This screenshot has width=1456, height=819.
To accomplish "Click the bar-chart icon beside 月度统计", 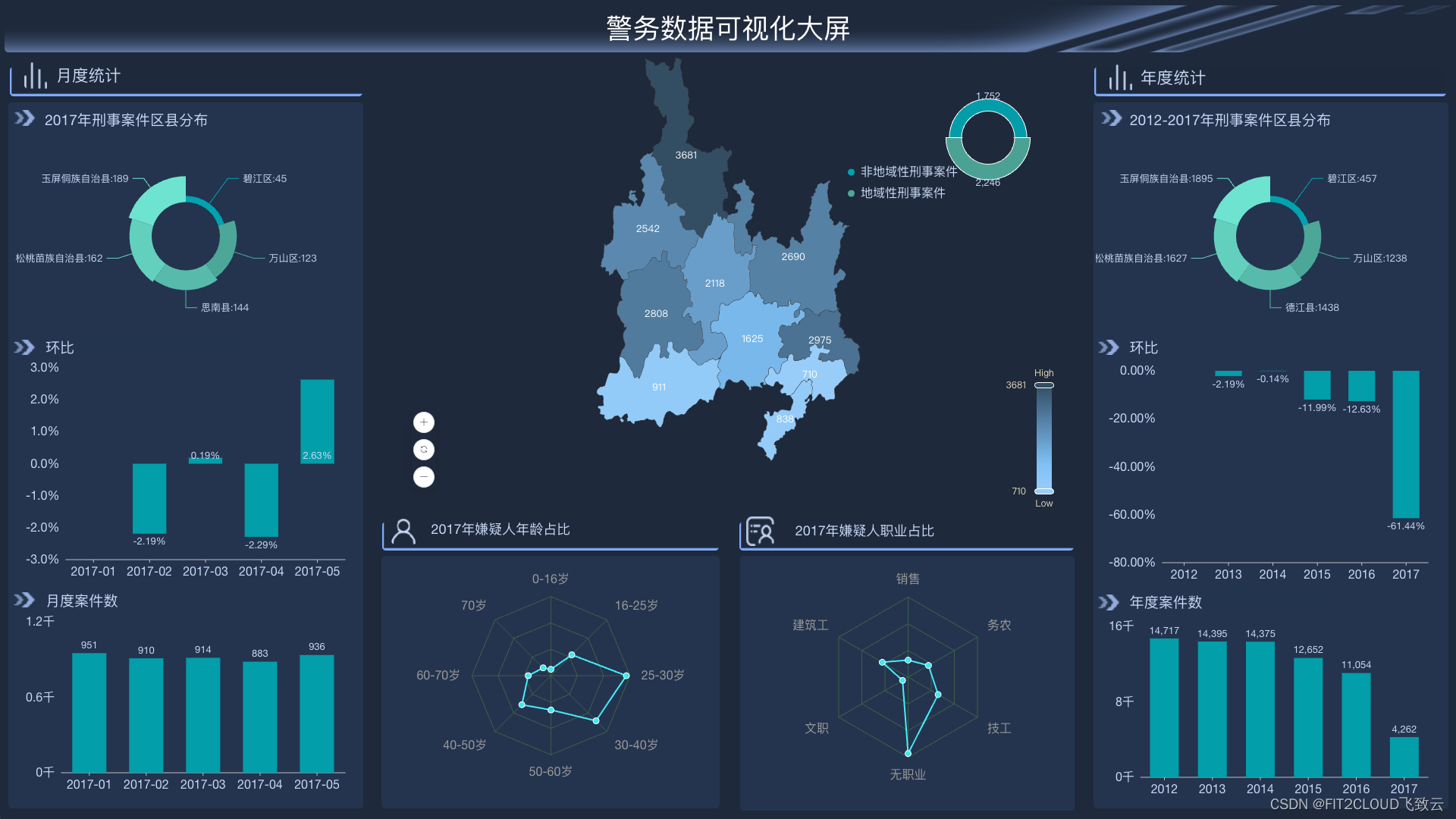I will (x=34, y=76).
